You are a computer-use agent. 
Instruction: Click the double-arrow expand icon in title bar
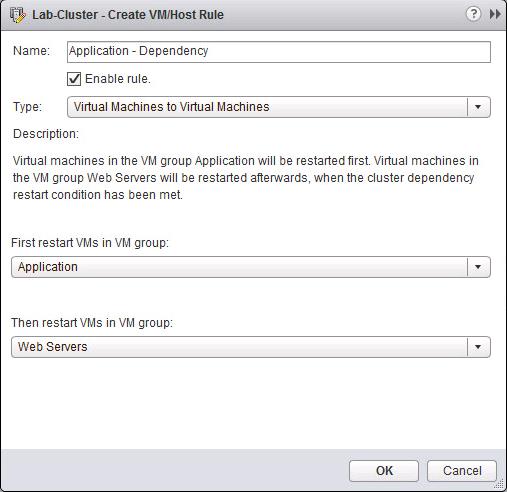tap(495, 14)
